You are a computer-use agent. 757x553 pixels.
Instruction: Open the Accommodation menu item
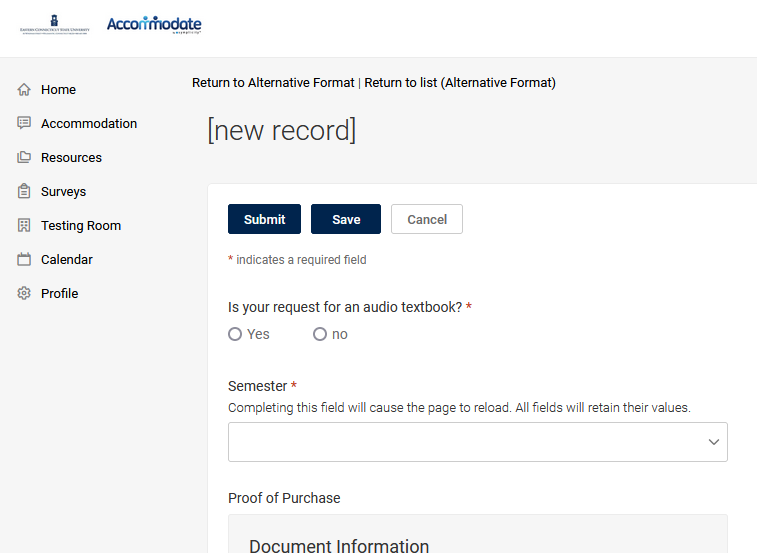coord(89,124)
